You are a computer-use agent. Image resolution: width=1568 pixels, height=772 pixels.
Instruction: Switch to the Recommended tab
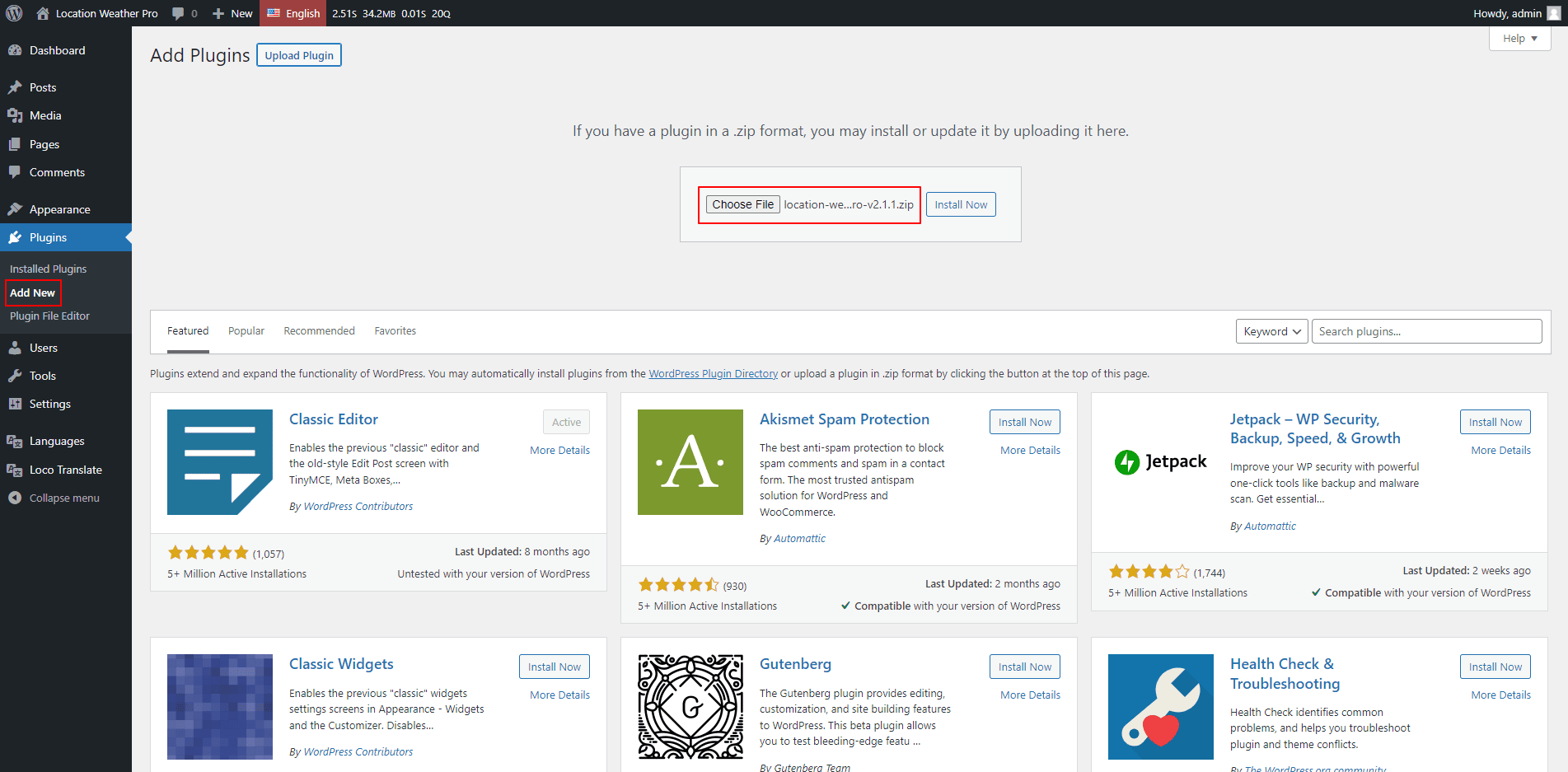click(319, 331)
